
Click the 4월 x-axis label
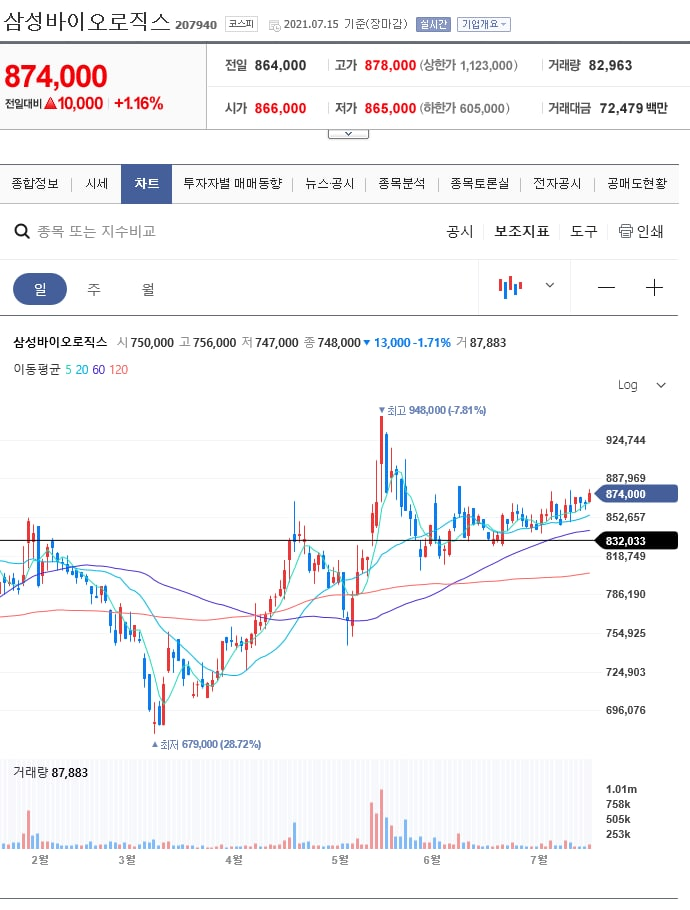tap(234, 860)
